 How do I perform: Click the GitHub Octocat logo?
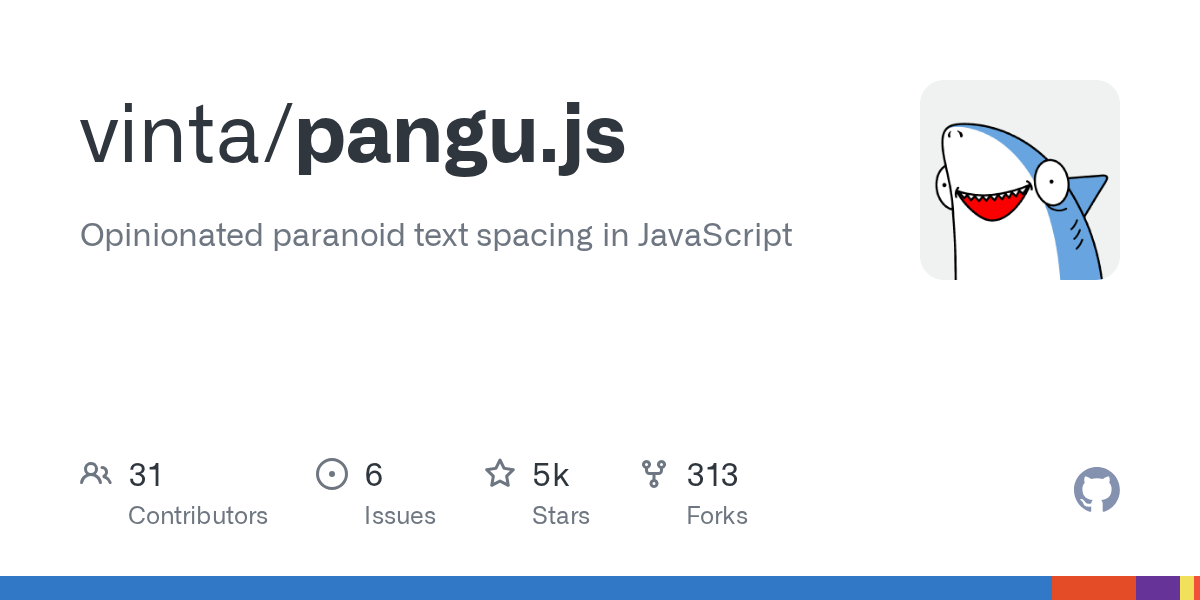click(x=1097, y=490)
